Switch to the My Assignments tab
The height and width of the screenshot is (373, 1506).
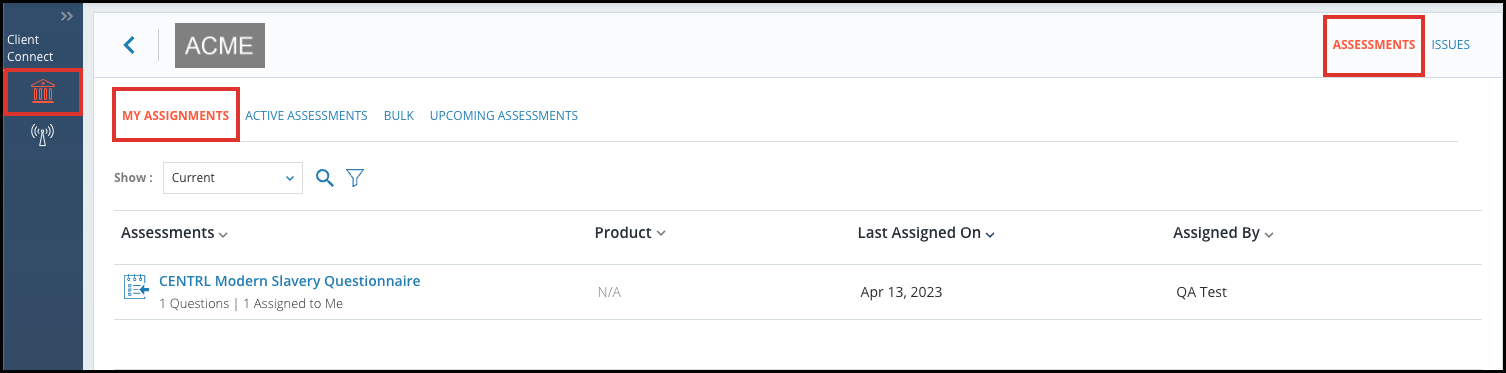tap(176, 115)
